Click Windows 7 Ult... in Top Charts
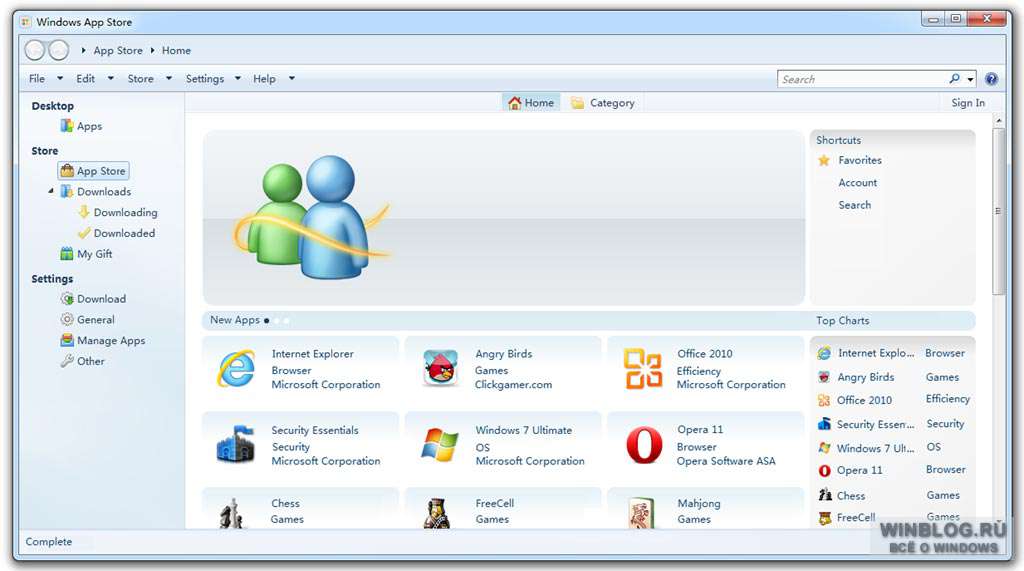 point(875,448)
